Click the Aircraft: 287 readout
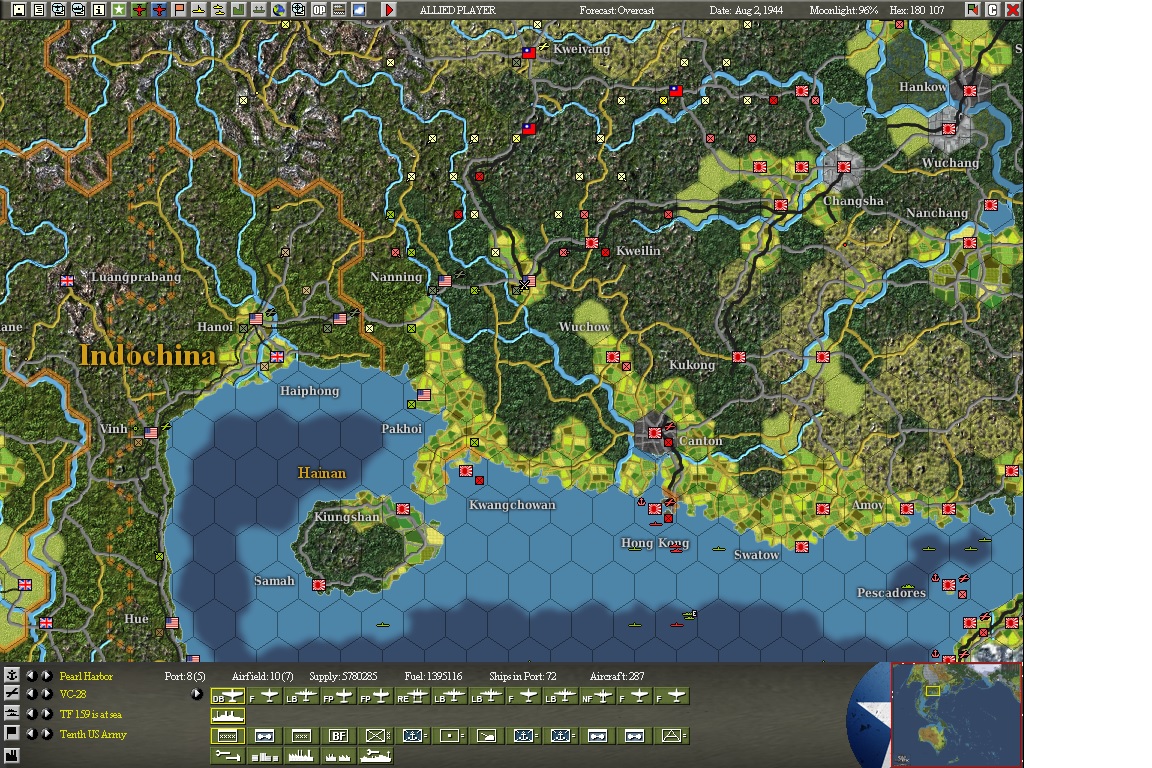 coord(617,676)
